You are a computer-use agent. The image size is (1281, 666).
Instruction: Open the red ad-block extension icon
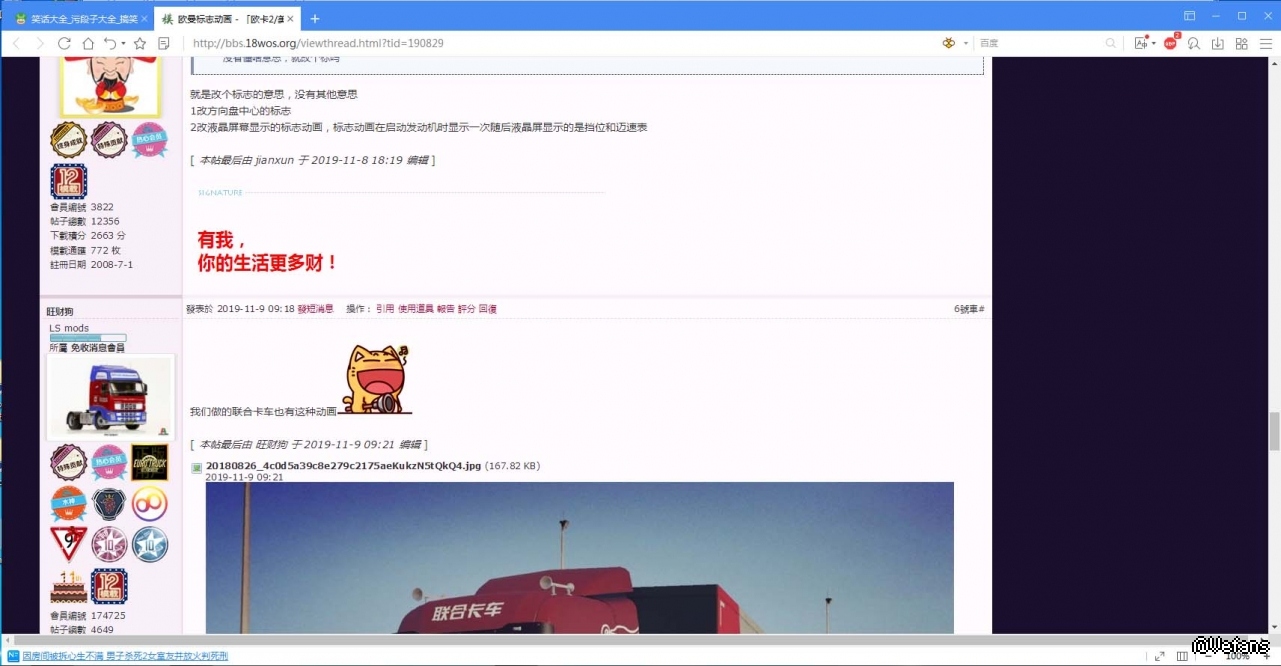pyautogui.click(x=1171, y=43)
